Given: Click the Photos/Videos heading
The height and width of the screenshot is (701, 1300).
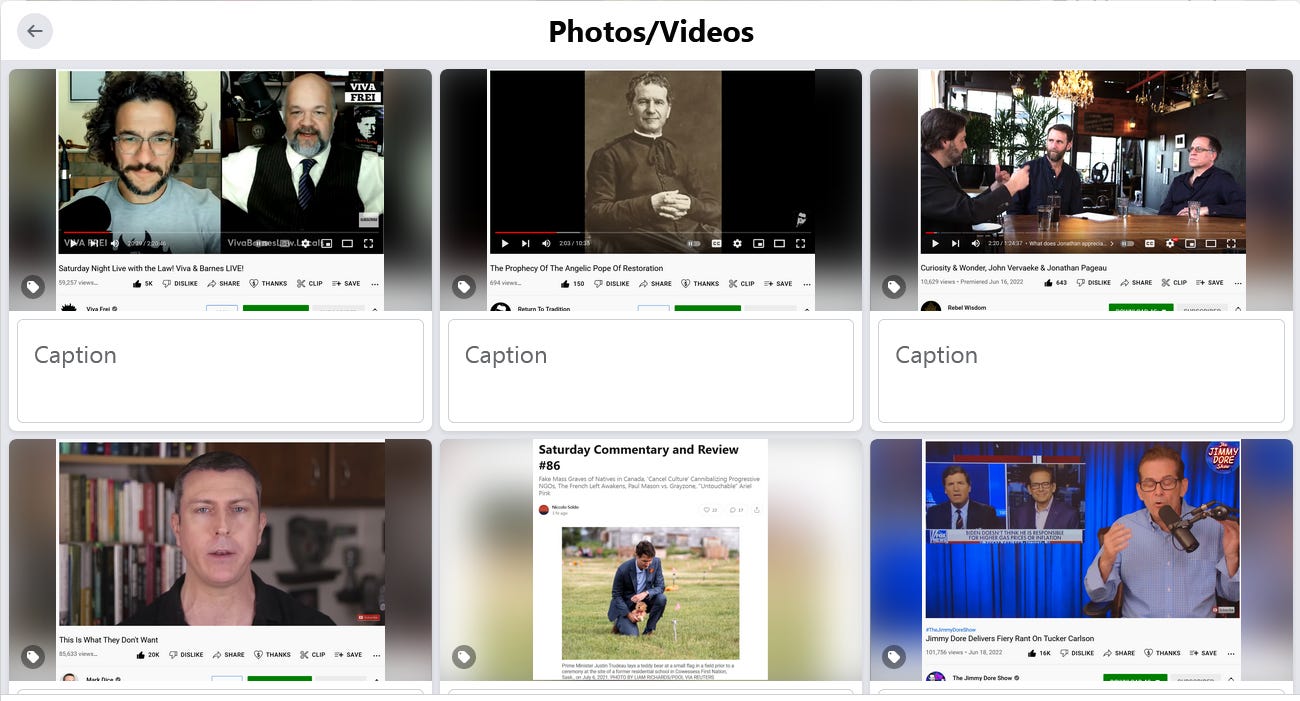Looking at the screenshot, I should [651, 32].
